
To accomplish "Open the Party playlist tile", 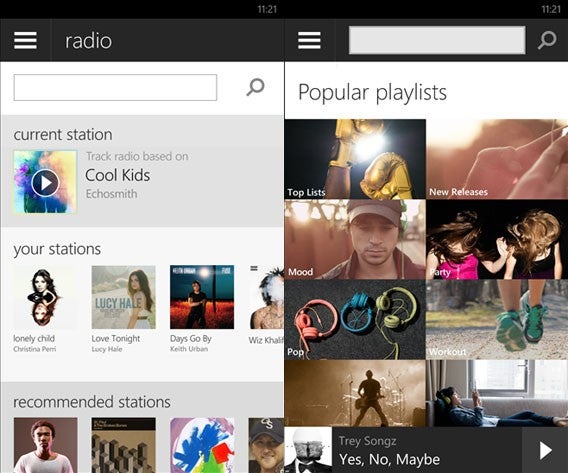I will (x=497, y=239).
